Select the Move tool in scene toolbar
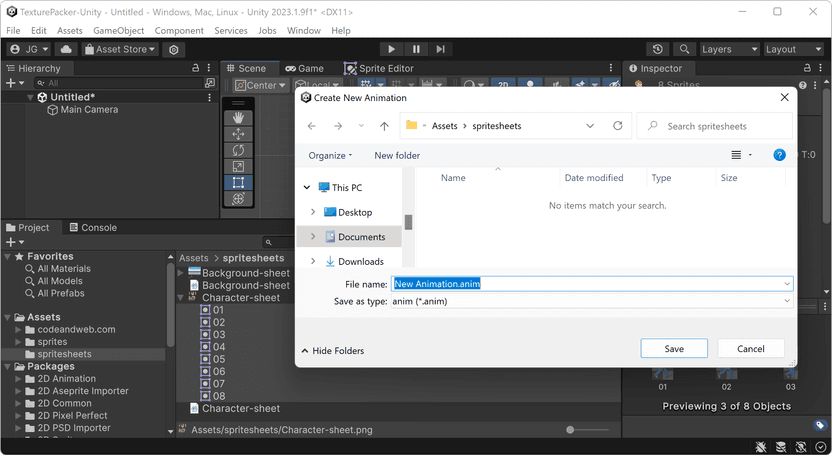This screenshot has width=832, height=455. [238, 134]
